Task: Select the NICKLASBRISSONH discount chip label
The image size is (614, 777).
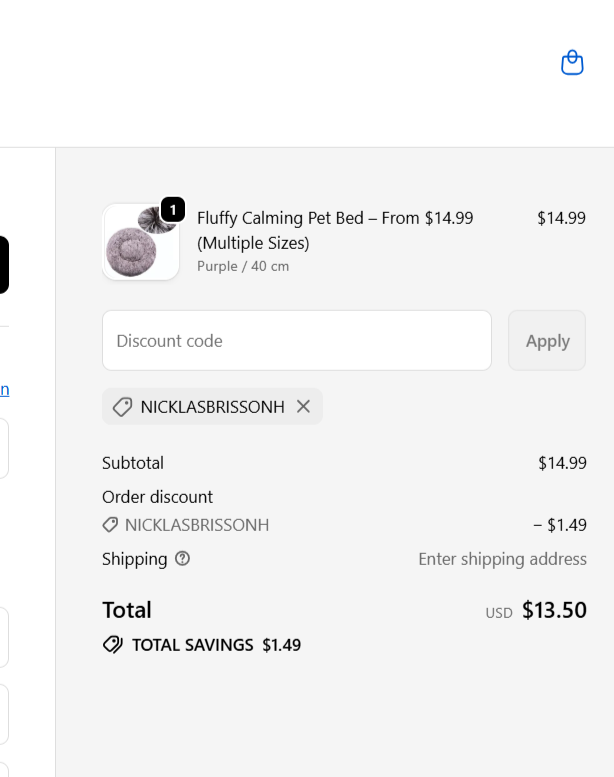Action: (x=212, y=407)
